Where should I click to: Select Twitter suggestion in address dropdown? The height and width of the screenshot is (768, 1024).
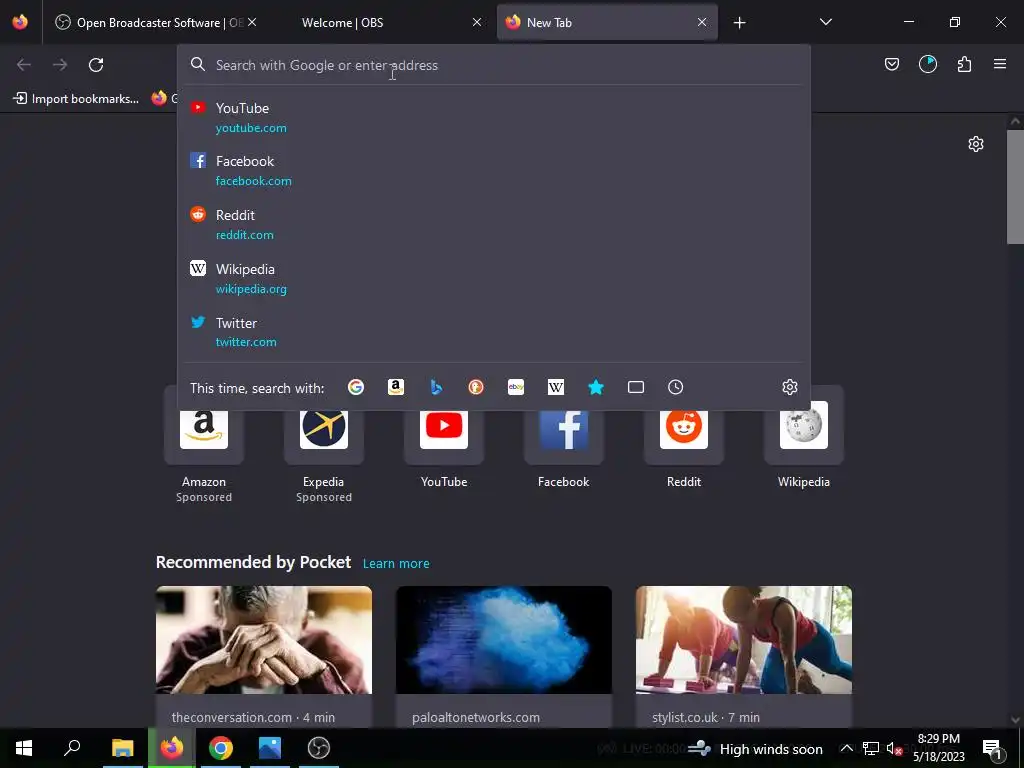click(493, 332)
